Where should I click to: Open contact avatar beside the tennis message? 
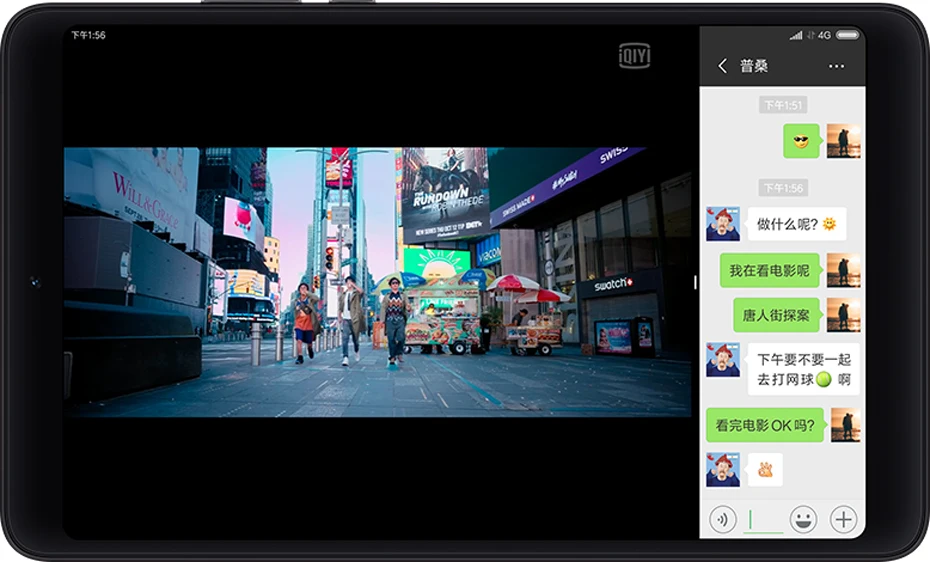723,360
